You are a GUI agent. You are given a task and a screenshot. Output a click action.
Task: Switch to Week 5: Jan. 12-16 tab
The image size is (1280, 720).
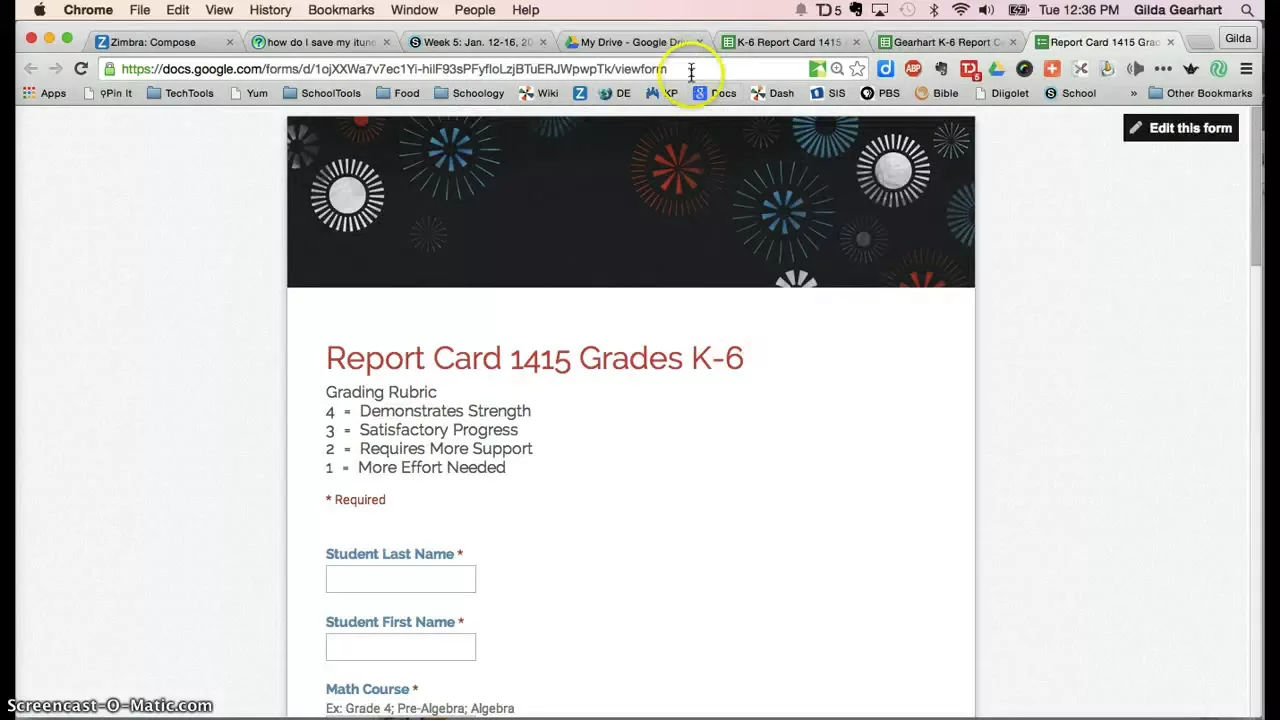tap(476, 42)
